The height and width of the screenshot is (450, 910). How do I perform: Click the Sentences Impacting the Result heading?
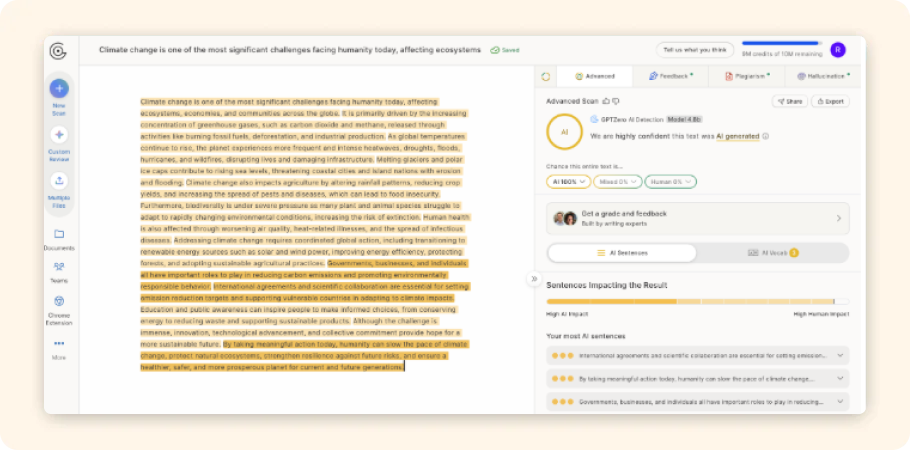coord(606,285)
